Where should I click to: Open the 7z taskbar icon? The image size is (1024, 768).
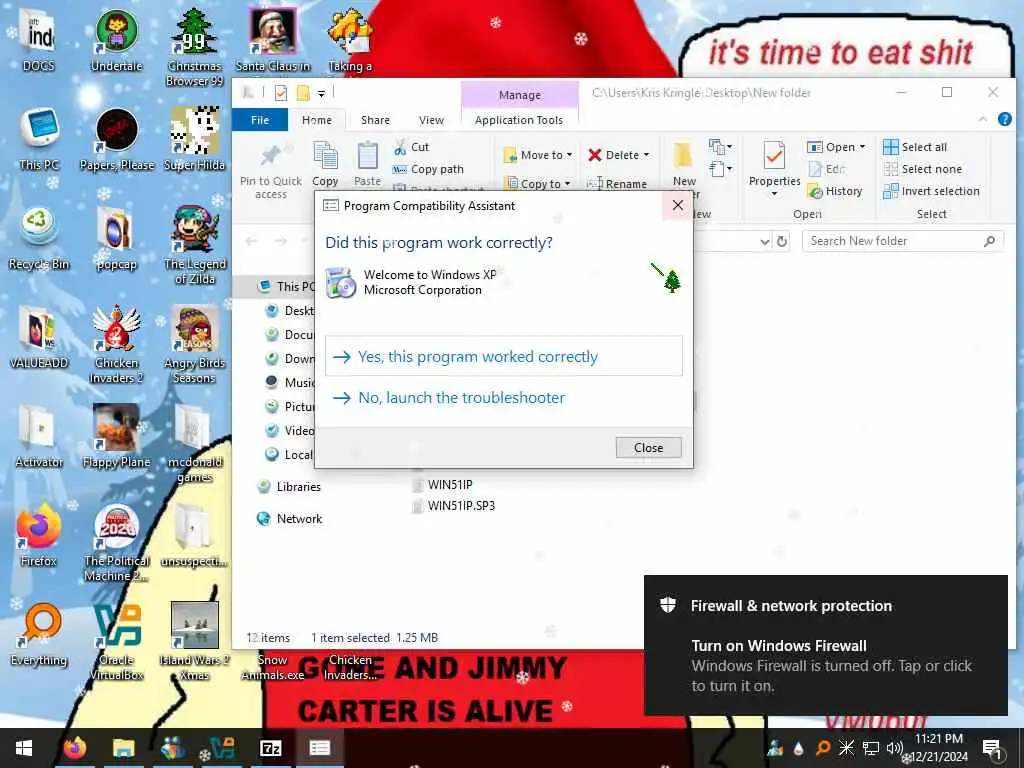(x=270, y=748)
